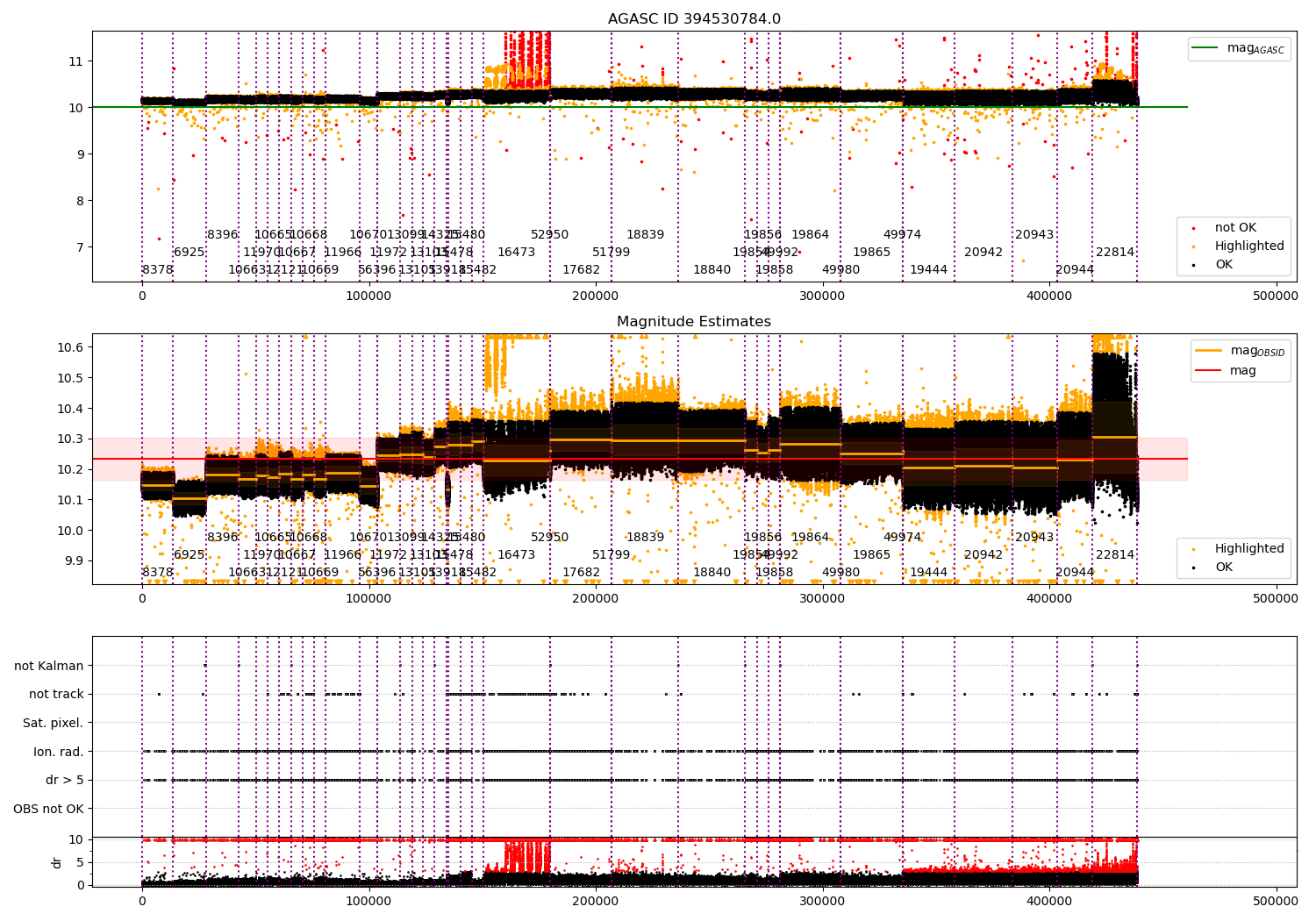The image size is (1316, 921).
Task: Click OBSID label '56396' in Magnitude Estimates plot
Action: 377,573
